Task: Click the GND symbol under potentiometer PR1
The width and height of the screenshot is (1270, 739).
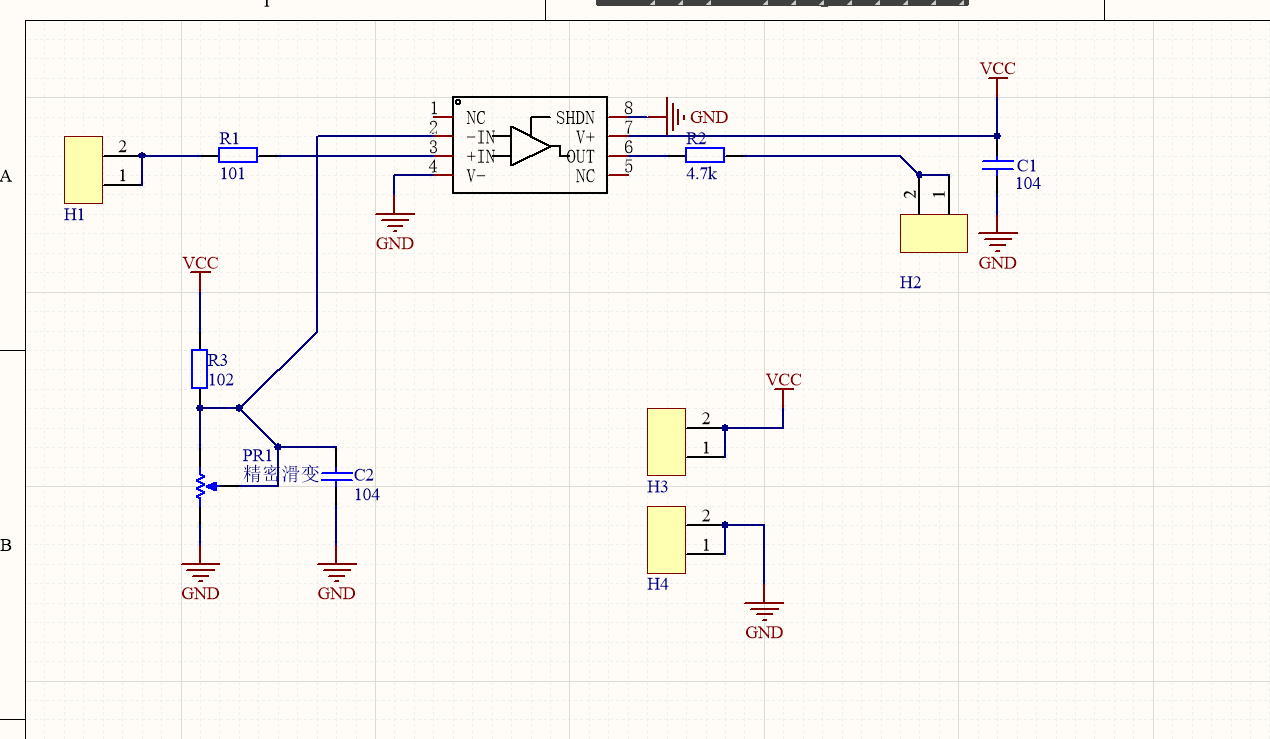Action: tap(200, 574)
